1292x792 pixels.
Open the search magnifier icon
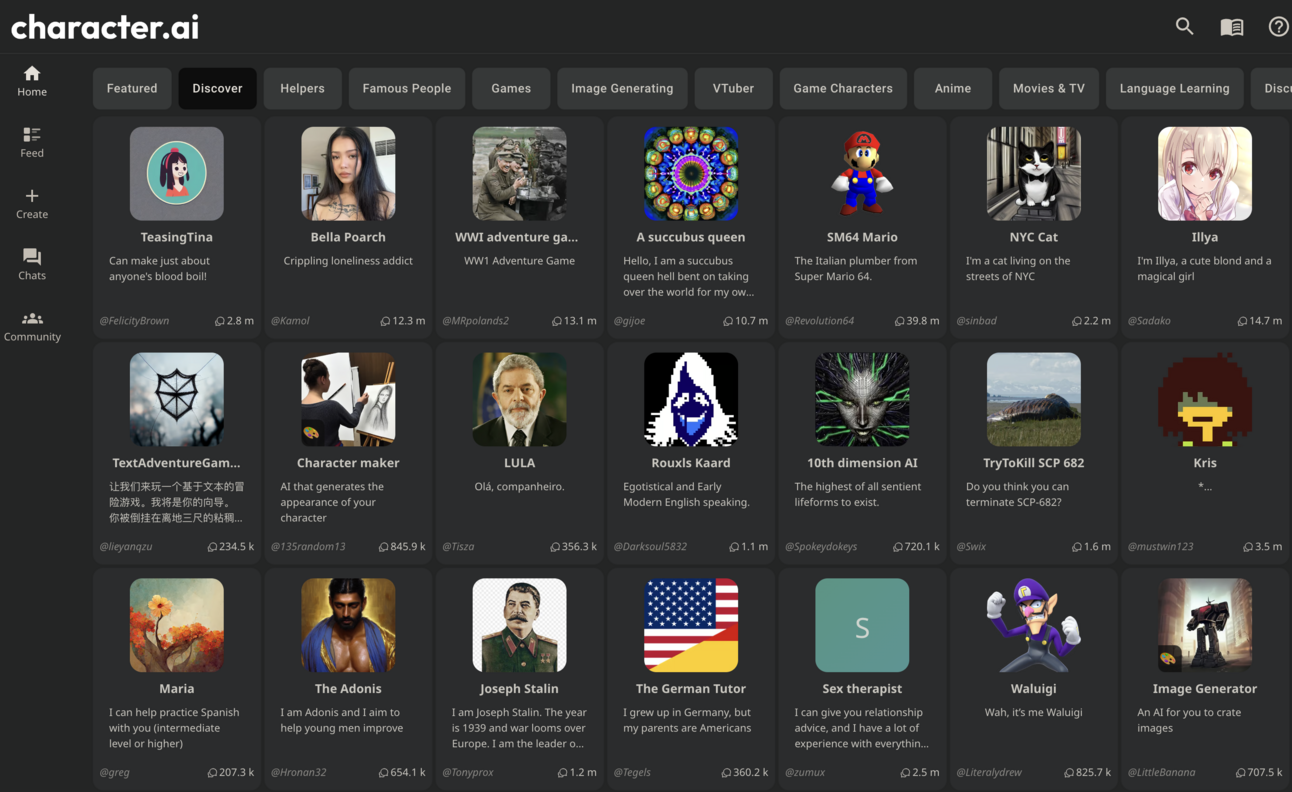pos(1184,27)
